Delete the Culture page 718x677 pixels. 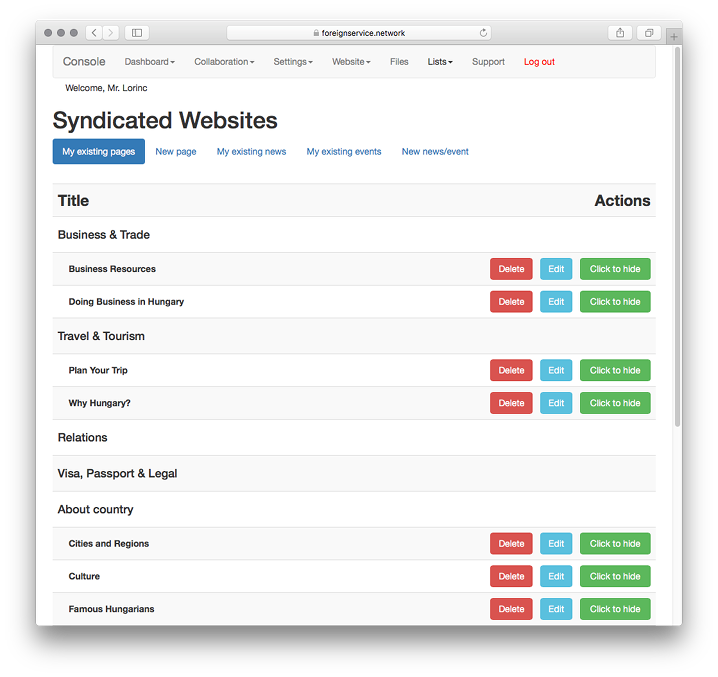pos(511,576)
